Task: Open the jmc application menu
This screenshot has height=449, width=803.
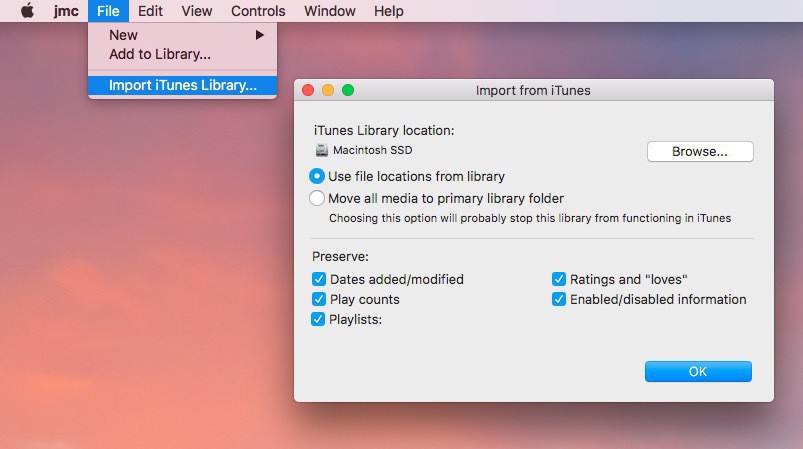Action: 66,11
